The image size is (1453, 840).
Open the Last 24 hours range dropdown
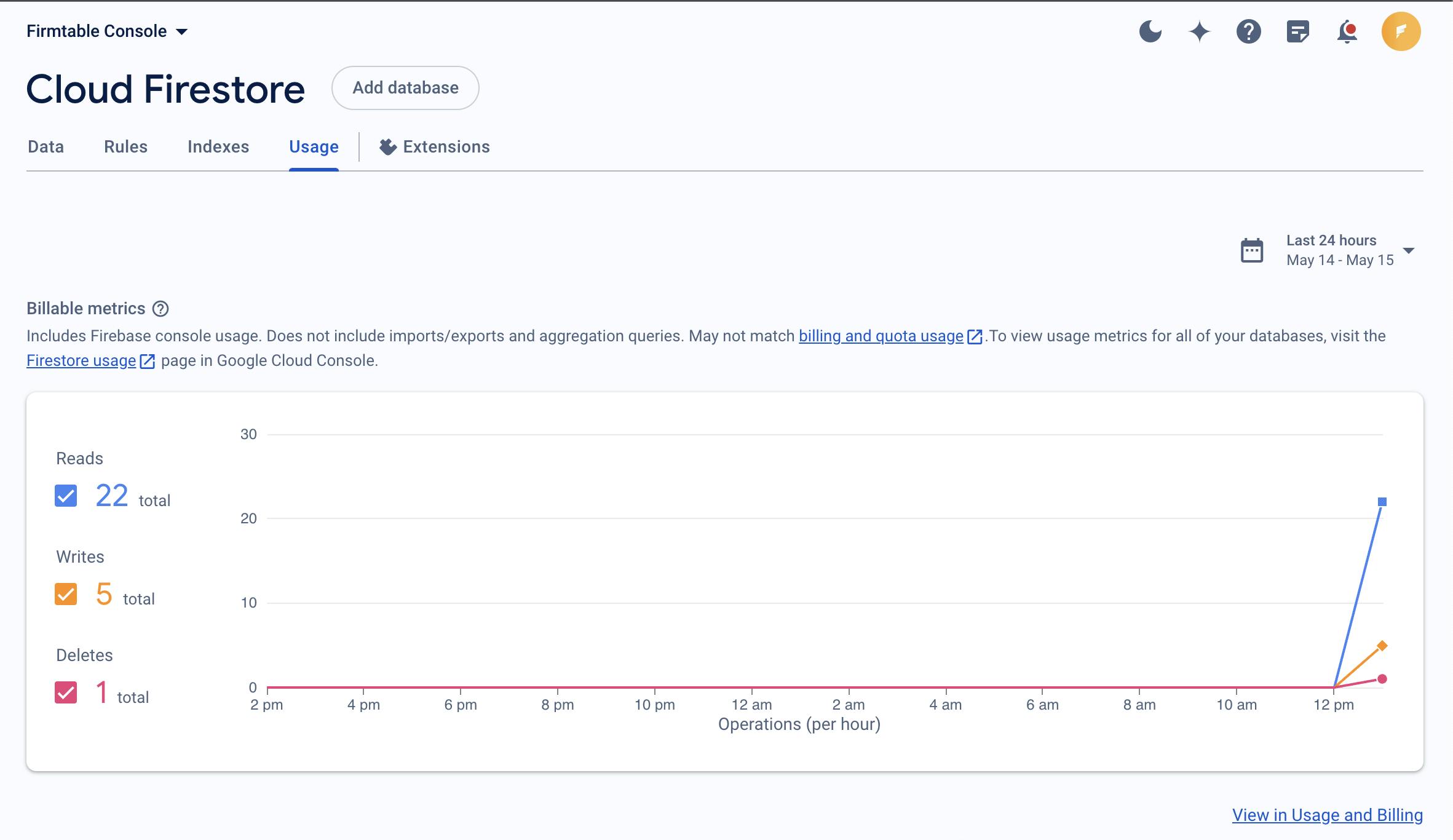pyautogui.click(x=1408, y=250)
